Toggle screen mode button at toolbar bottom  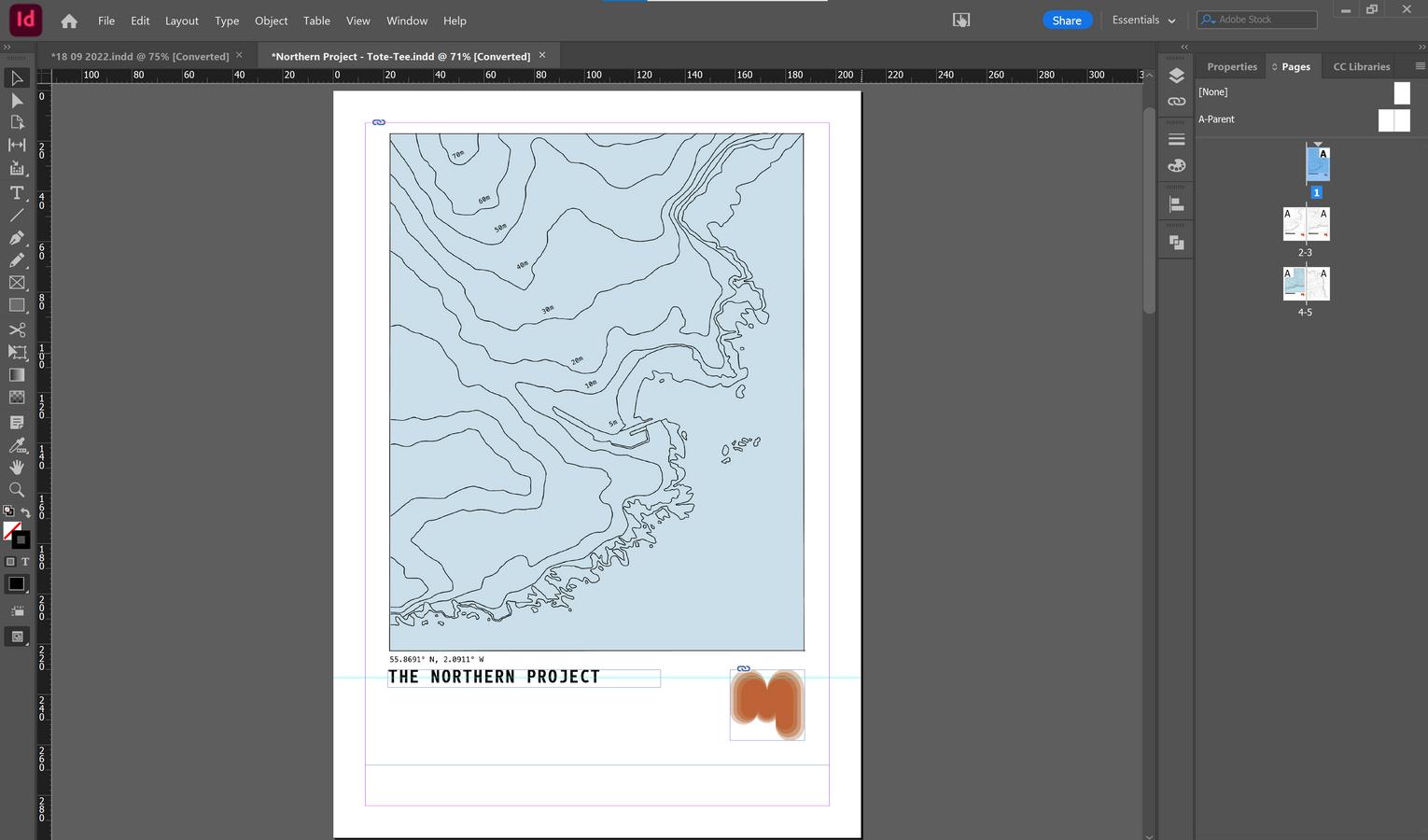point(17,637)
